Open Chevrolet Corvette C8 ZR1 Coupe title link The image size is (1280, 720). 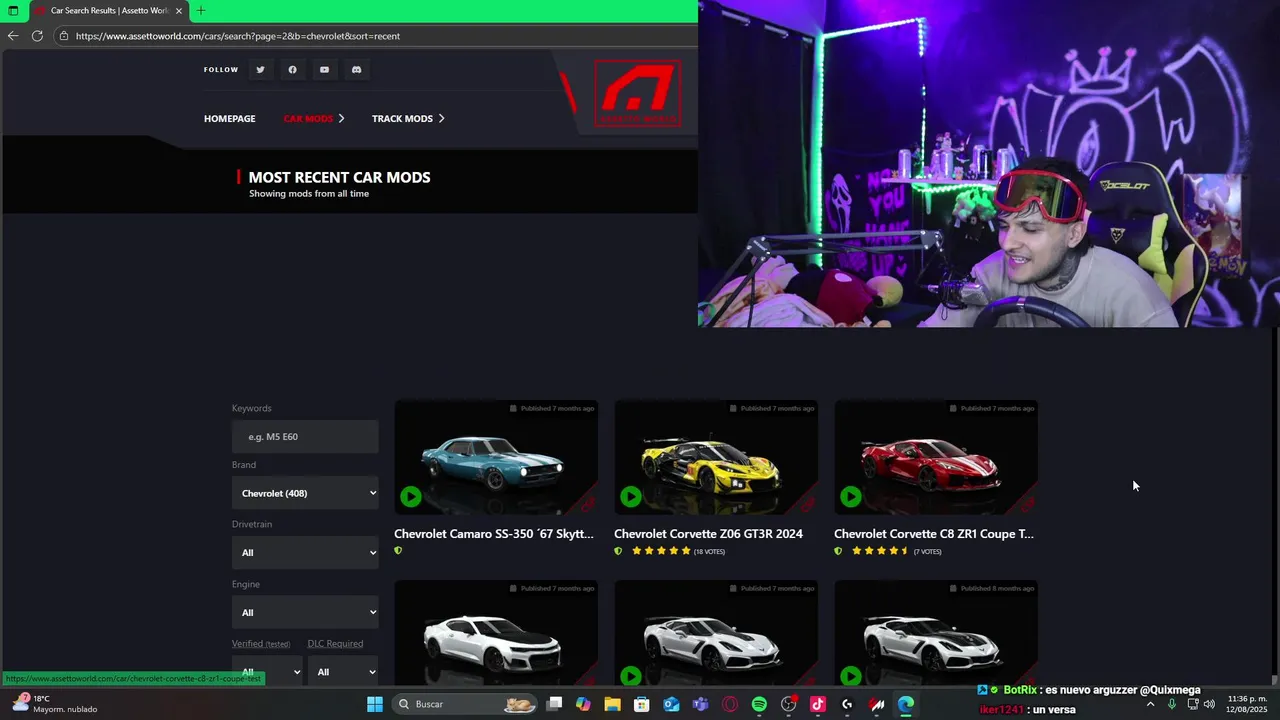tap(934, 534)
